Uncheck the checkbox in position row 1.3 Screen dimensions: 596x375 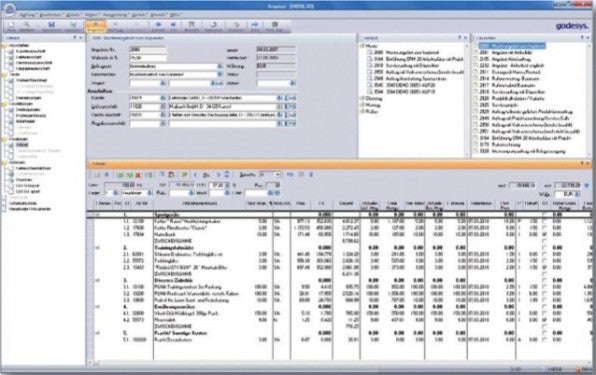[x=544, y=234]
